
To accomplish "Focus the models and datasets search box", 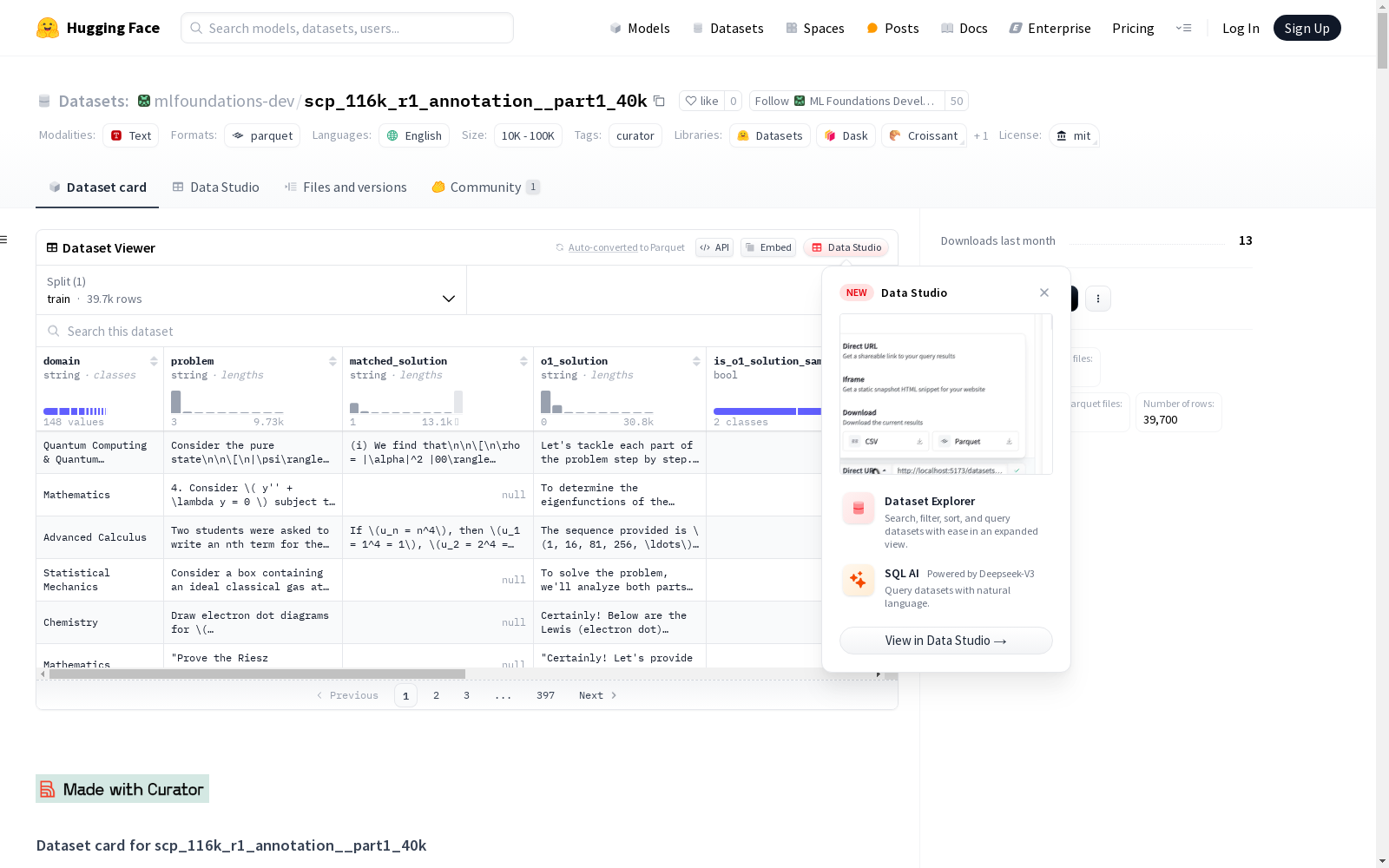I will tap(347, 28).
